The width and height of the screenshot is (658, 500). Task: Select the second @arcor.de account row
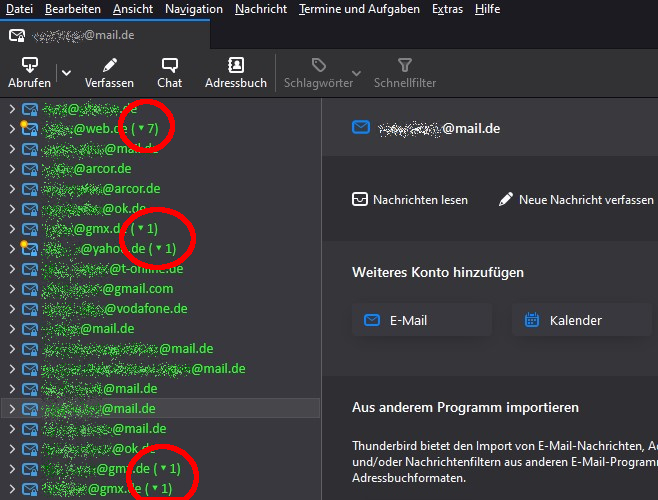click(x=160, y=189)
